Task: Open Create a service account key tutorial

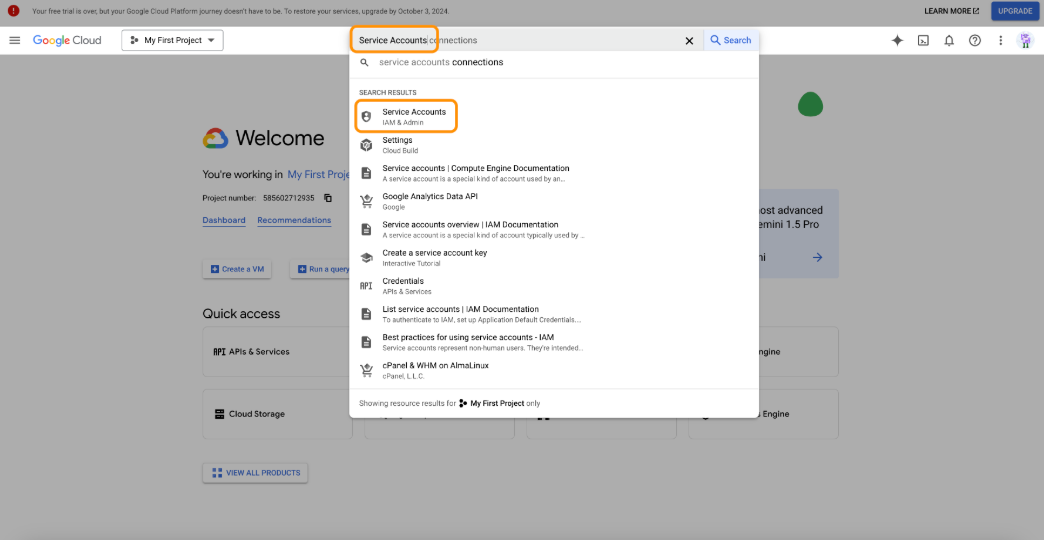Action: pyautogui.click(x=554, y=258)
